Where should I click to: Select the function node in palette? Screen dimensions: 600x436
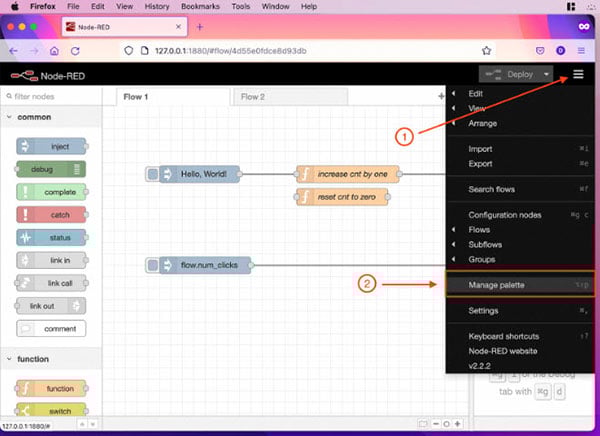(x=51, y=389)
